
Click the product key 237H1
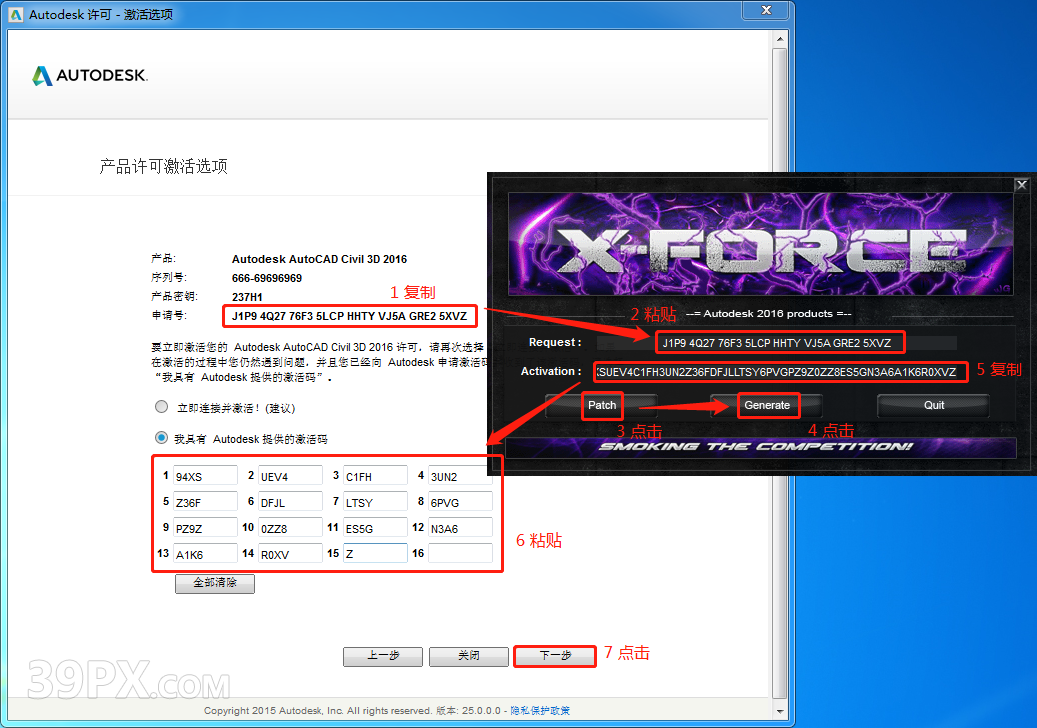click(x=247, y=298)
